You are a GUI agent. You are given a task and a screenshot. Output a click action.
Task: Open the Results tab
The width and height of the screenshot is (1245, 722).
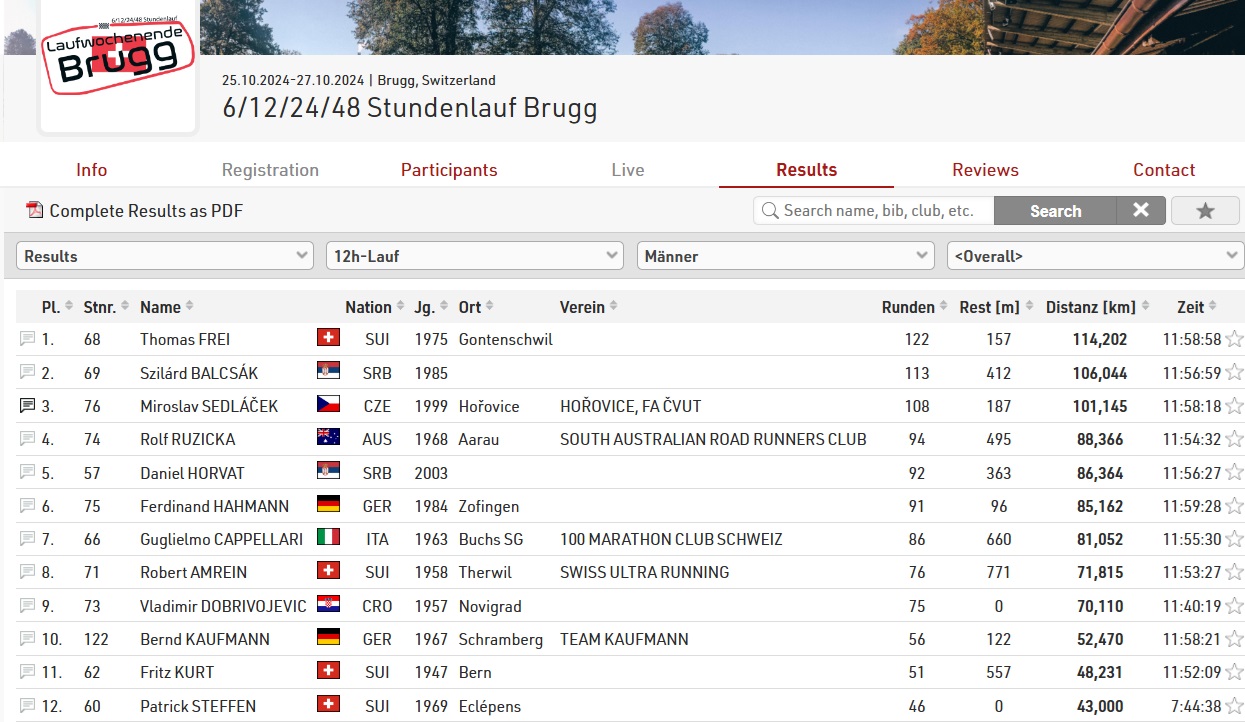(x=806, y=170)
